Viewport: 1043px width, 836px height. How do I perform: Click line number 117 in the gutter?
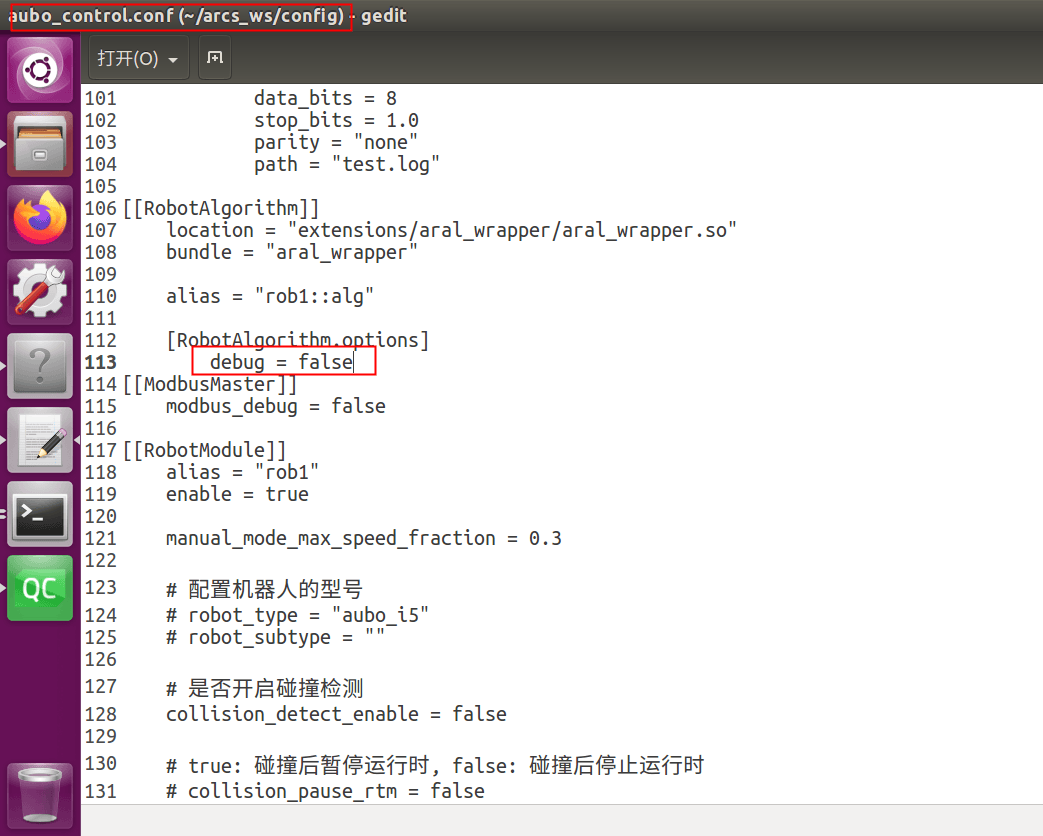100,450
